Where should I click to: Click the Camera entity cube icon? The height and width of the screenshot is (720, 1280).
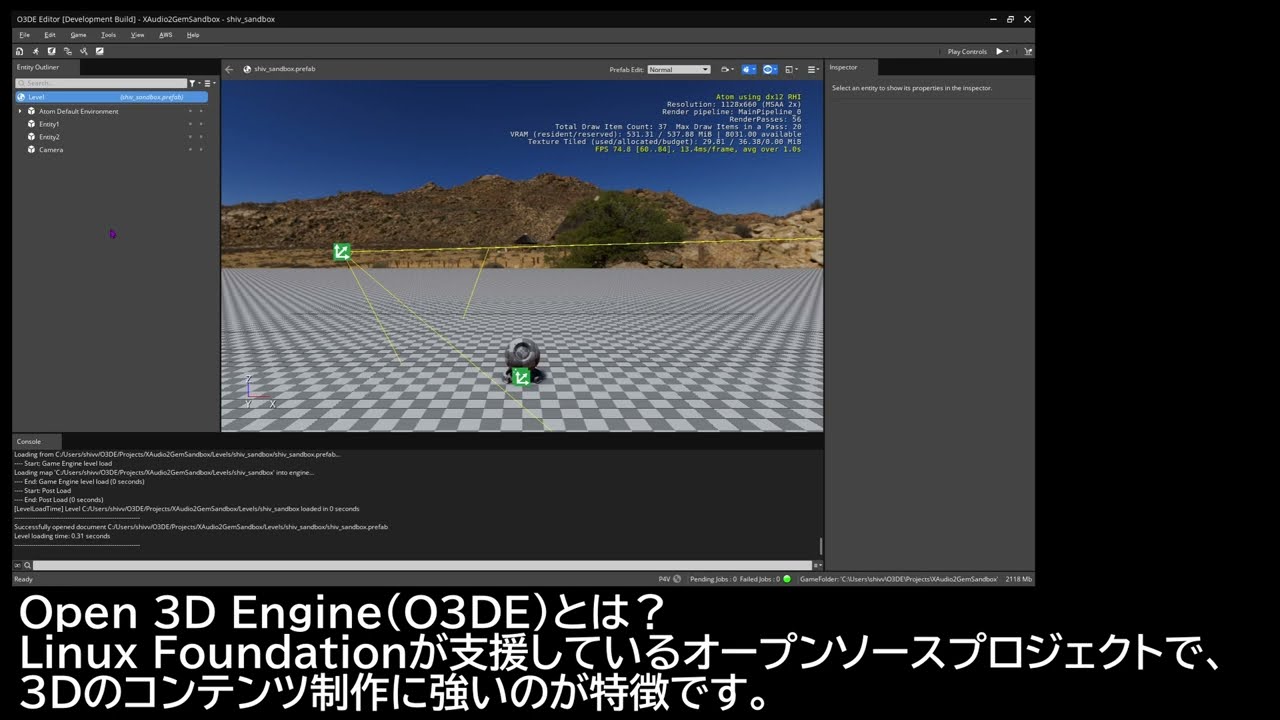point(31,150)
